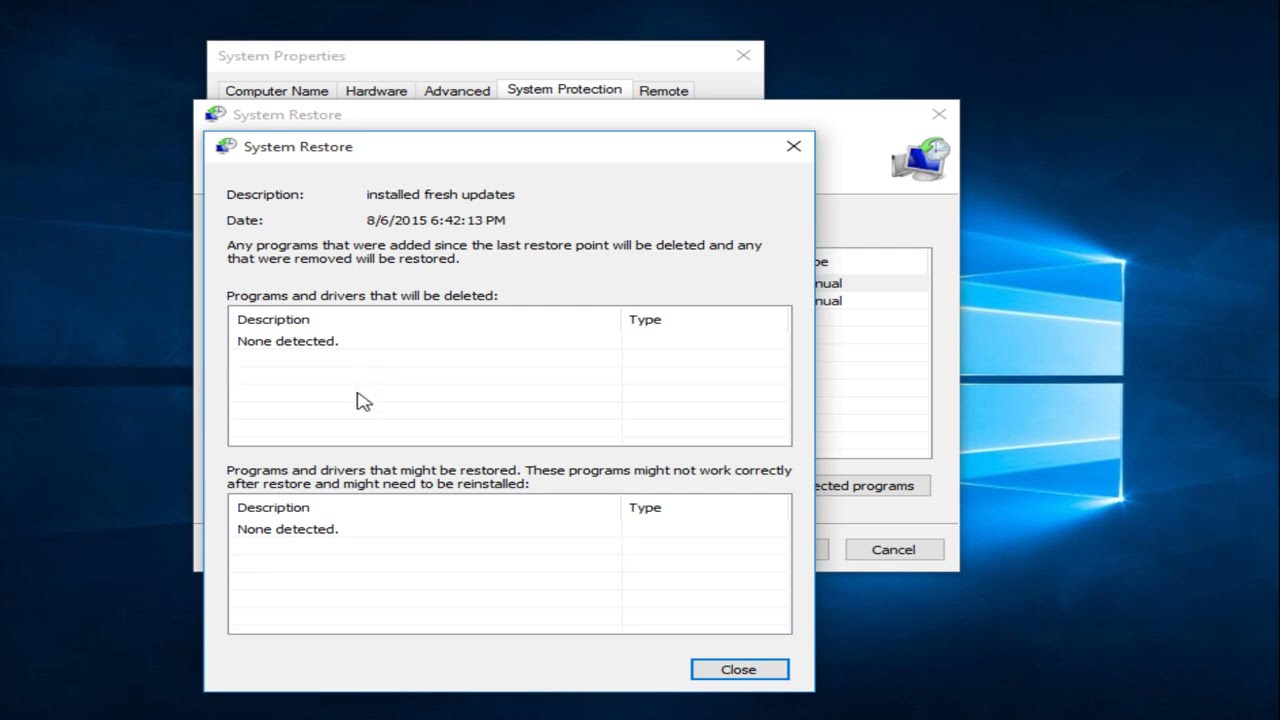1280x720 pixels.
Task: Click Cancel in the restore wizard
Action: pos(893,549)
